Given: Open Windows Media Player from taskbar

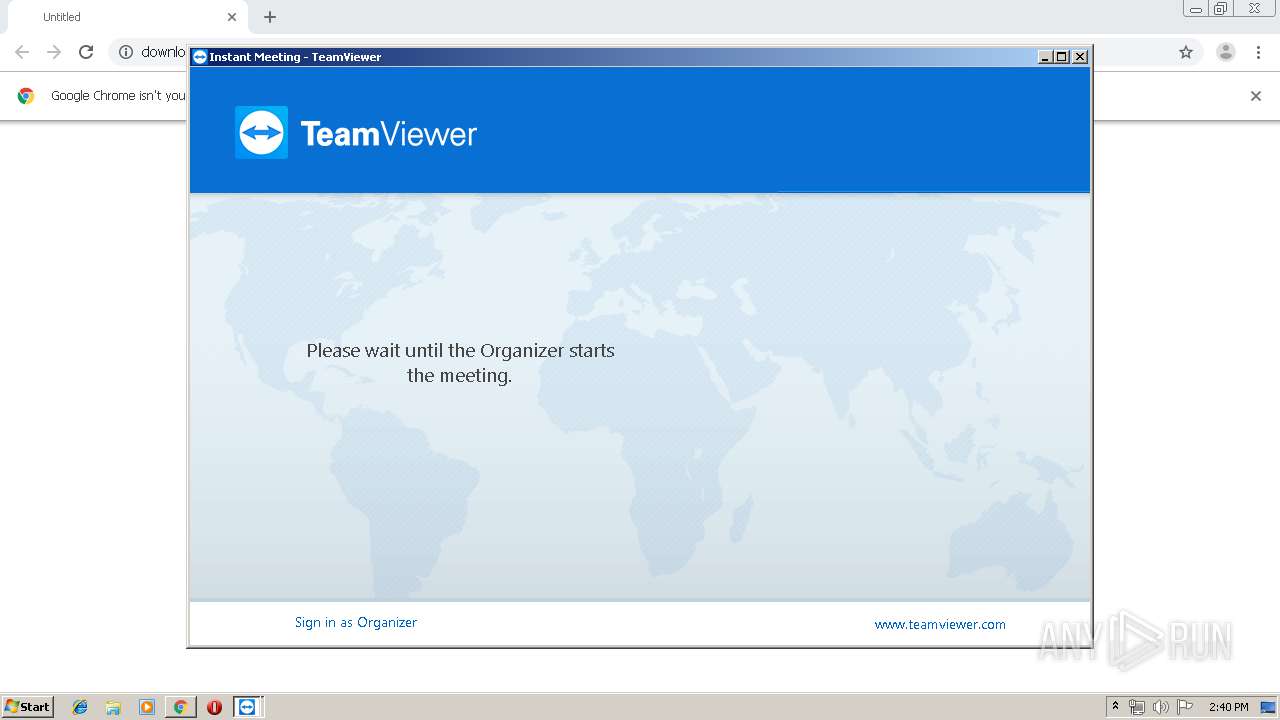Looking at the screenshot, I should [147, 707].
